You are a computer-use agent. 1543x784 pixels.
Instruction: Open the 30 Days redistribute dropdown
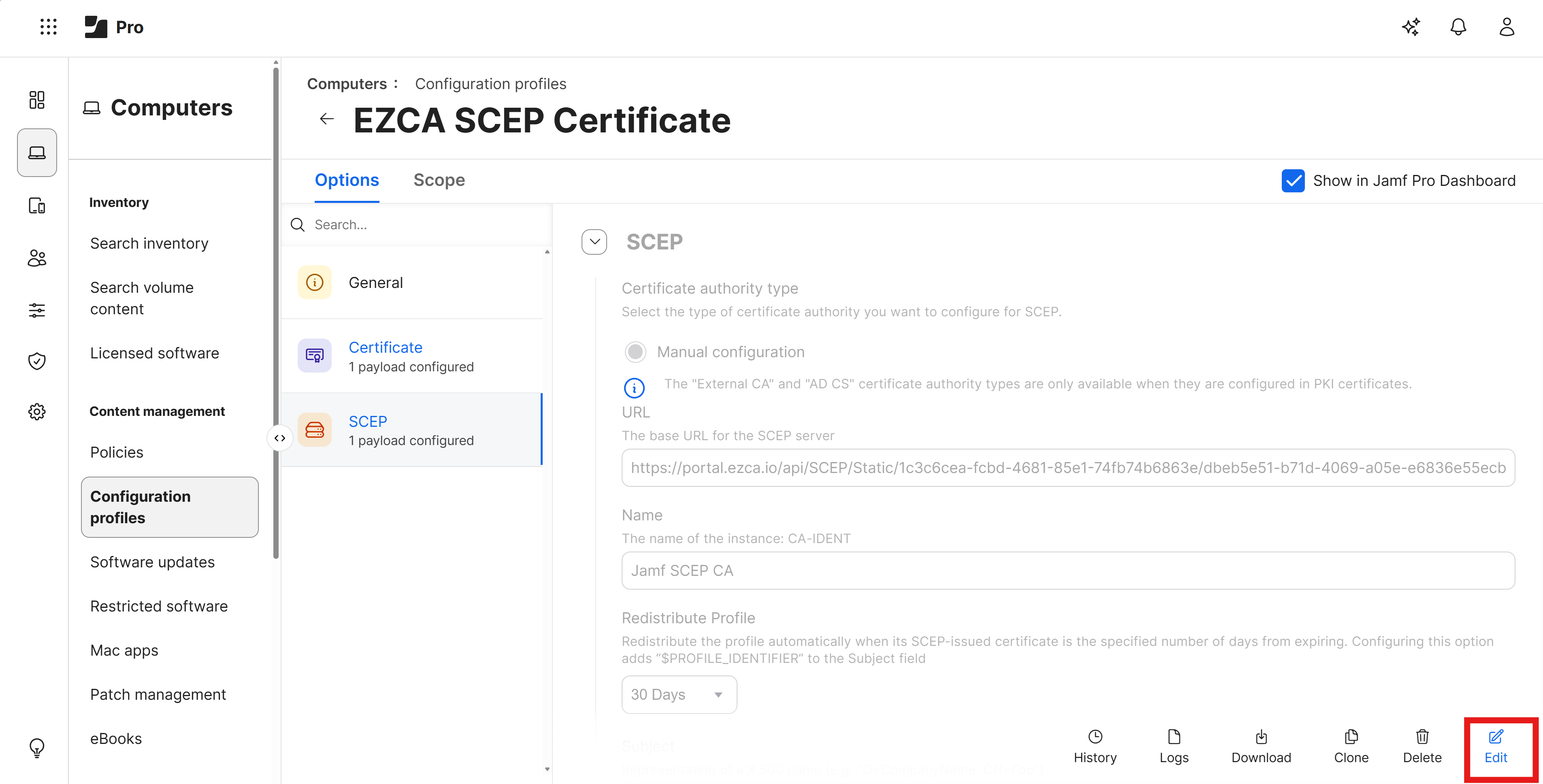[x=679, y=695]
